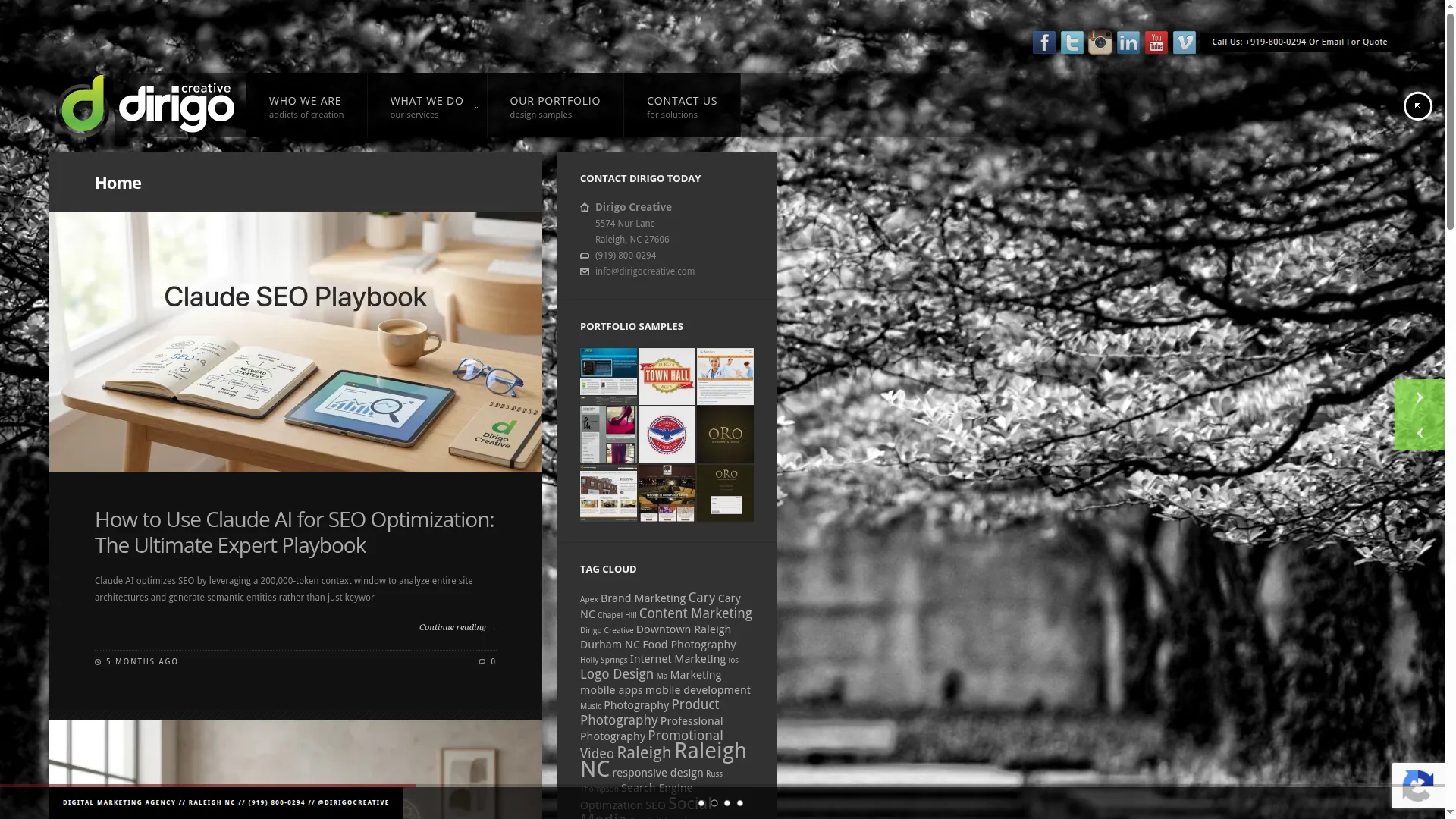Select the Holly Springs tag
This screenshot has width=1456, height=819.
click(x=604, y=660)
